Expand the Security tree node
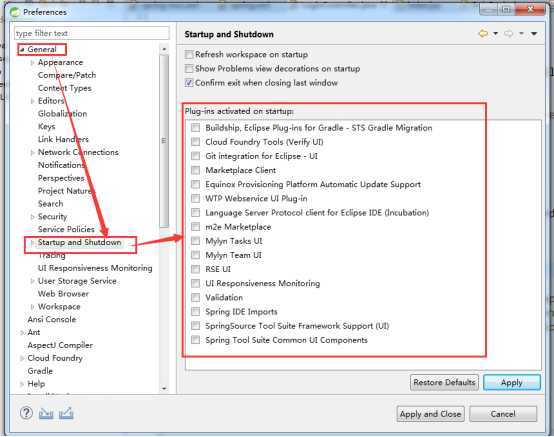Screen dimensions: 554x437 click(33, 217)
